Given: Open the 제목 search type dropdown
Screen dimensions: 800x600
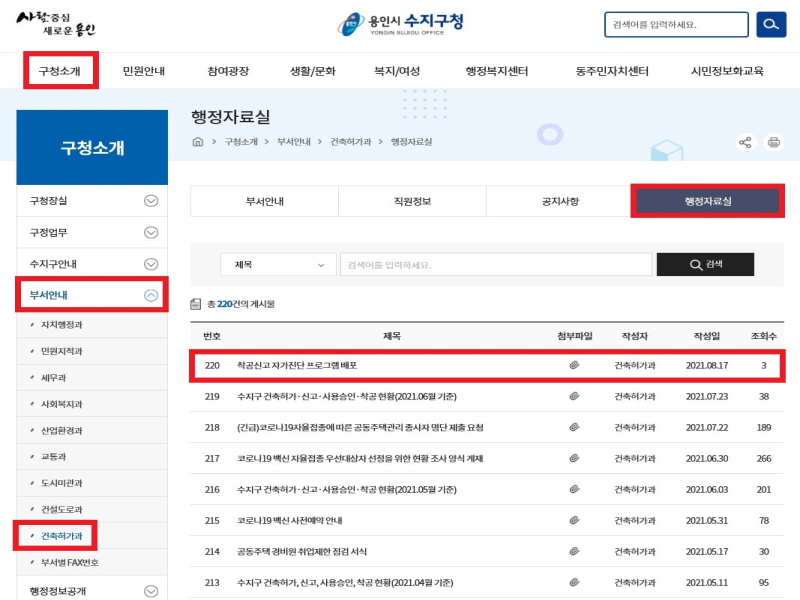Looking at the screenshot, I should tap(279, 265).
